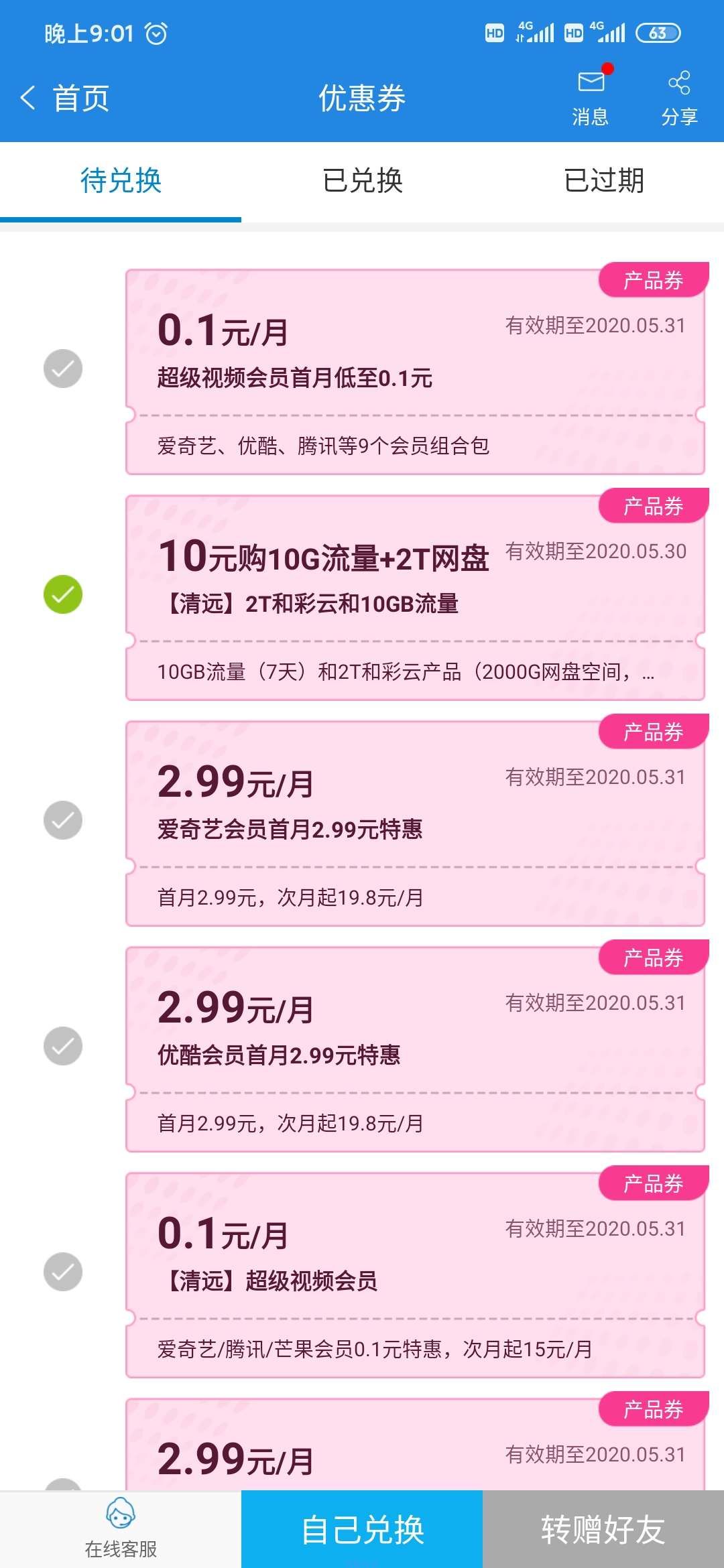Select the 超级视频会员首月 0.1元 coupon checkbox
This screenshot has width=724, height=1568.
[x=63, y=369]
